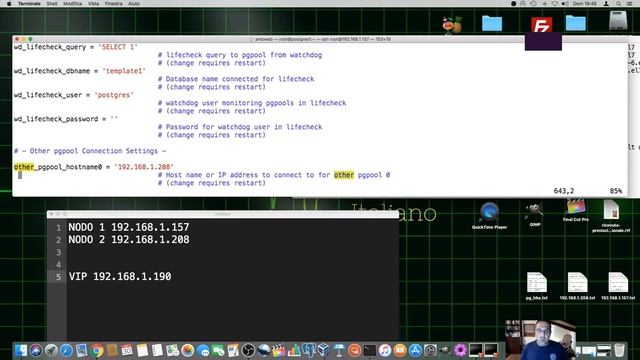Open pgAdmin elephant icon in Dock
This screenshot has height=360, width=640.
pyautogui.click(x=309, y=350)
